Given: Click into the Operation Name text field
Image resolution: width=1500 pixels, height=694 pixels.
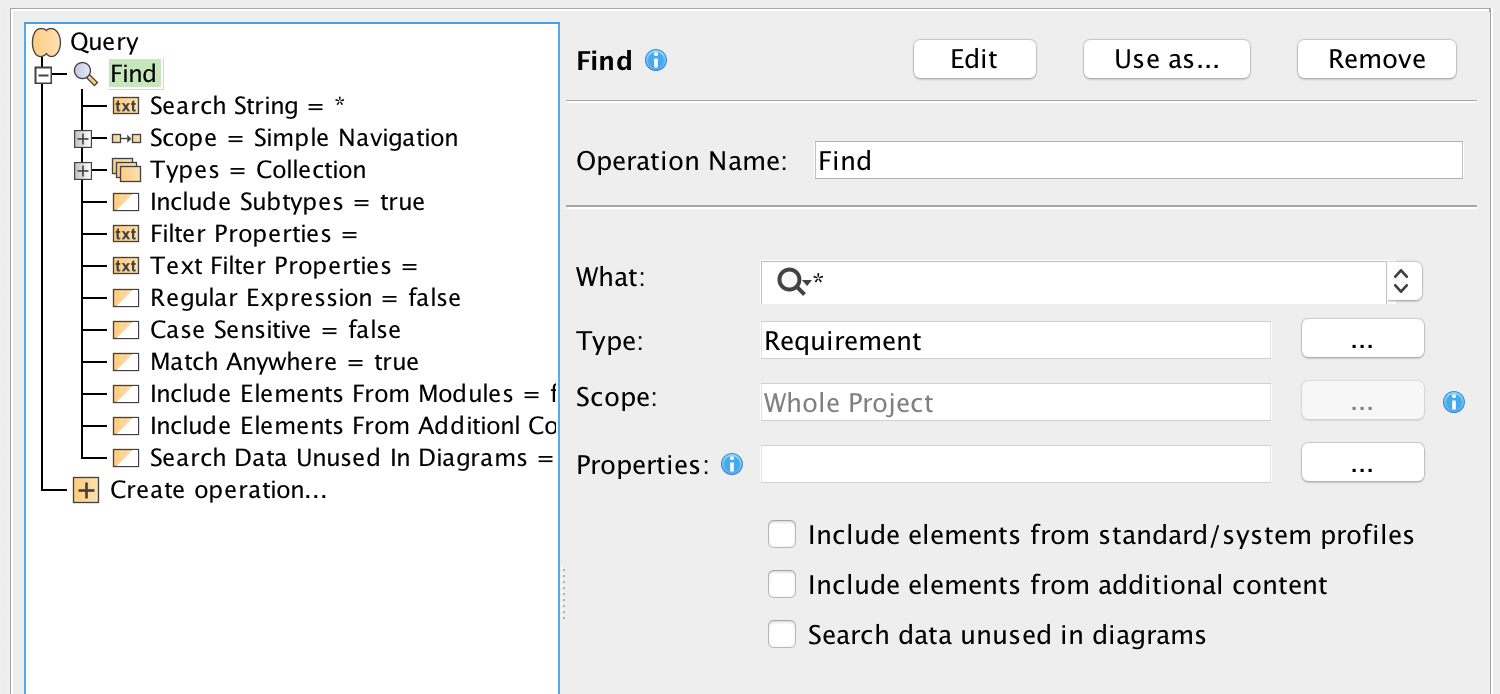Looking at the screenshot, I should tap(1138, 161).
